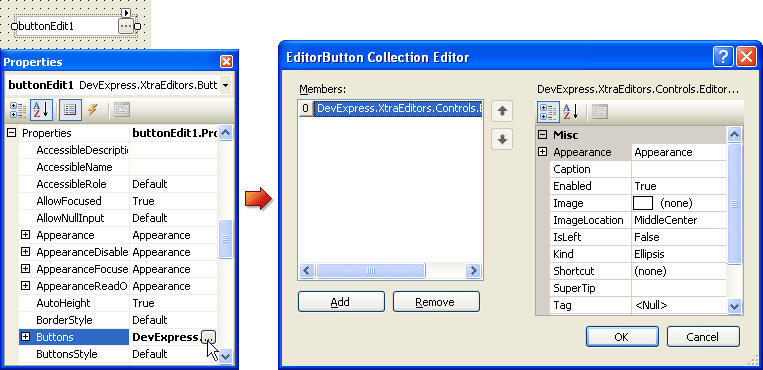Click the help question mark button in editor
The height and width of the screenshot is (370, 763).
(724, 57)
